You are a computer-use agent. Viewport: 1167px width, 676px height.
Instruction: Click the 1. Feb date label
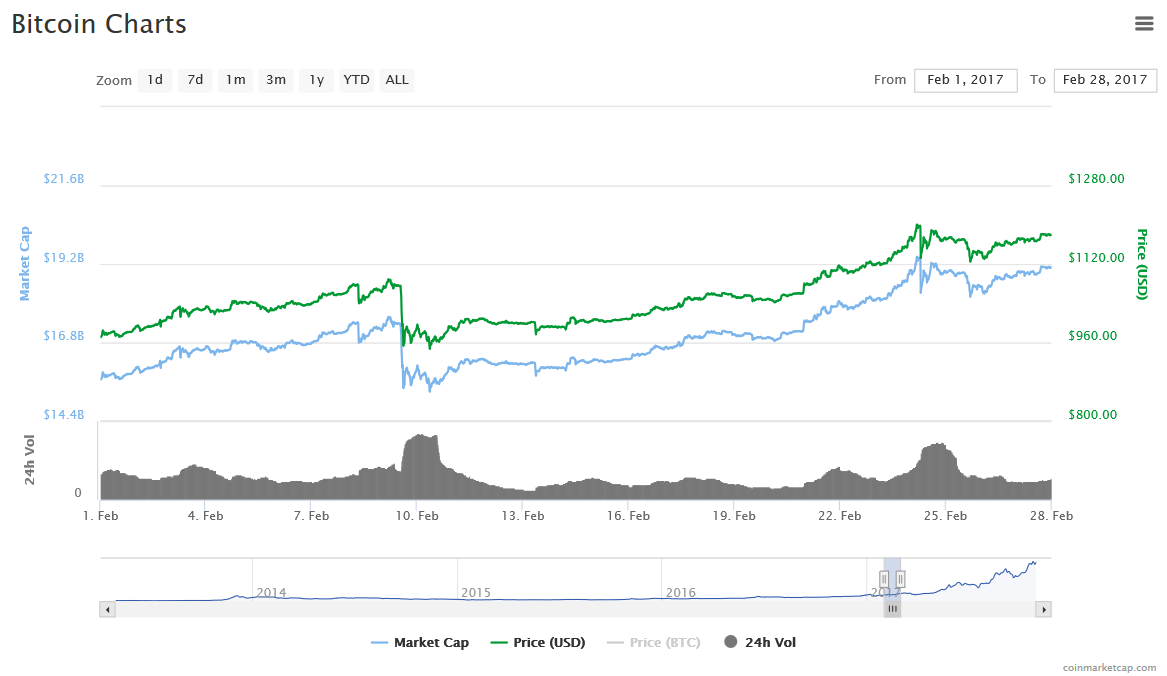pos(100,516)
